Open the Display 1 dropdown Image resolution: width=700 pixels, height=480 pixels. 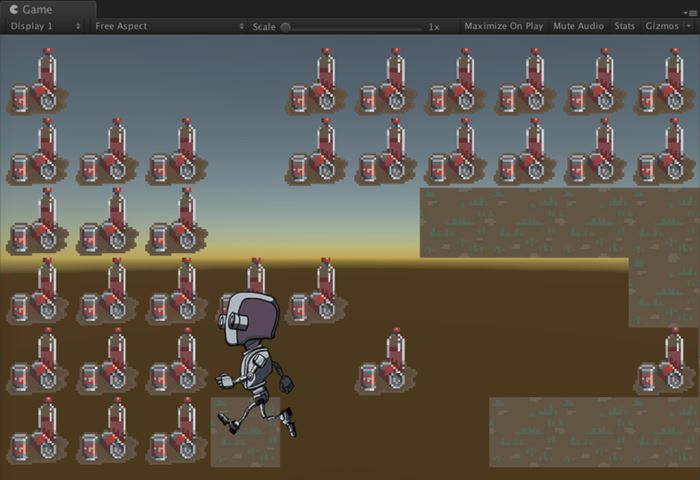click(45, 26)
